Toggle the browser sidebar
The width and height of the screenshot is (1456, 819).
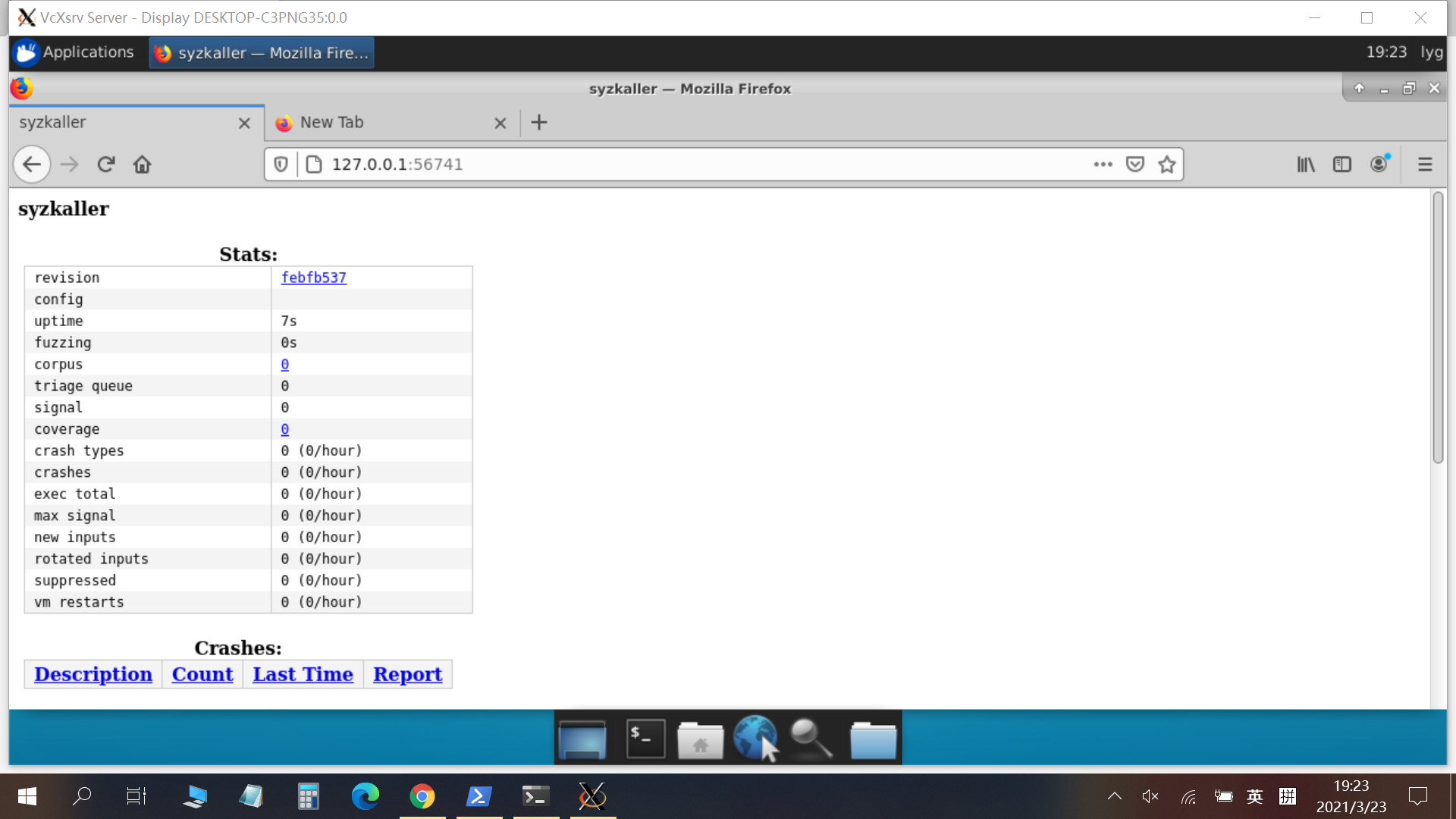[1342, 164]
